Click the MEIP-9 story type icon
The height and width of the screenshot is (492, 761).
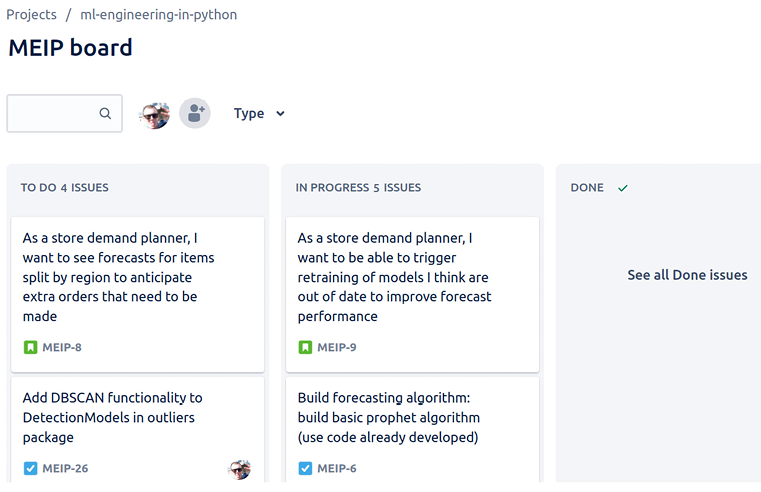pyautogui.click(x=305, y=348)
